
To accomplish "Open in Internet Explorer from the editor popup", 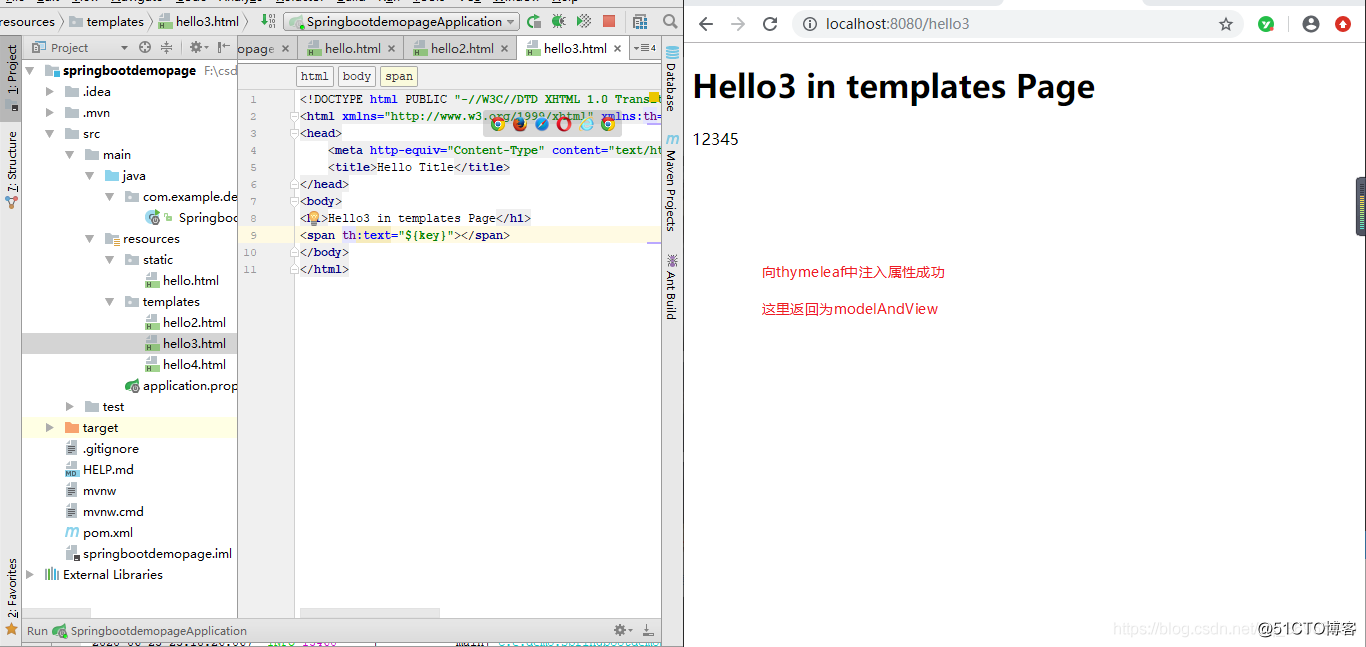I will point(586,124).
